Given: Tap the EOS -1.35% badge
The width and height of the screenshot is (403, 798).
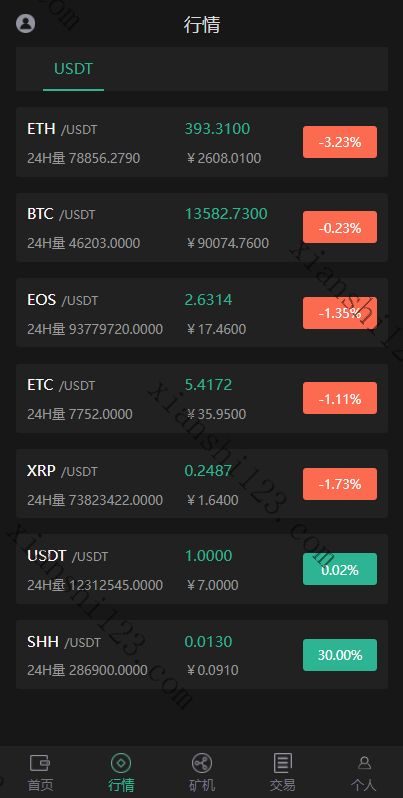Looking at the screenshot, I should 340,313.
